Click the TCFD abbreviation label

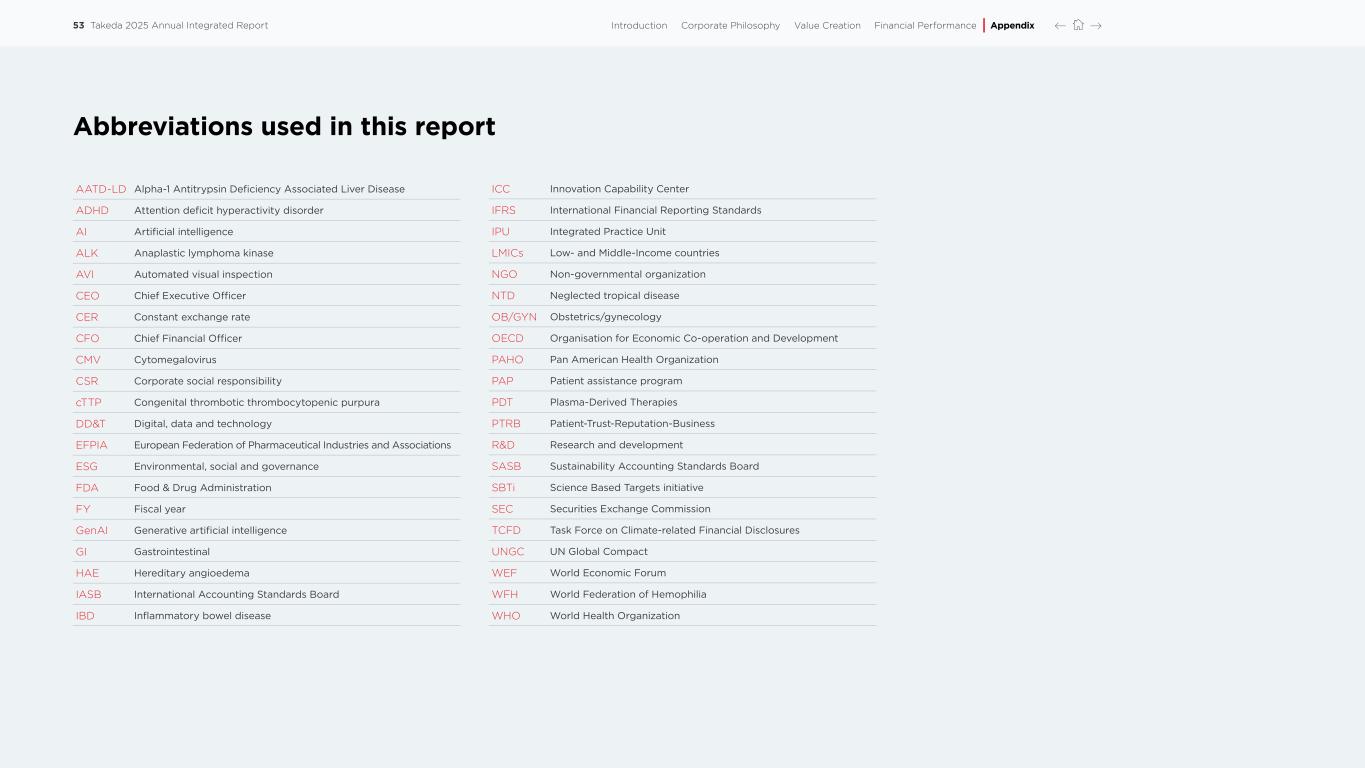(x=506, y=531)
